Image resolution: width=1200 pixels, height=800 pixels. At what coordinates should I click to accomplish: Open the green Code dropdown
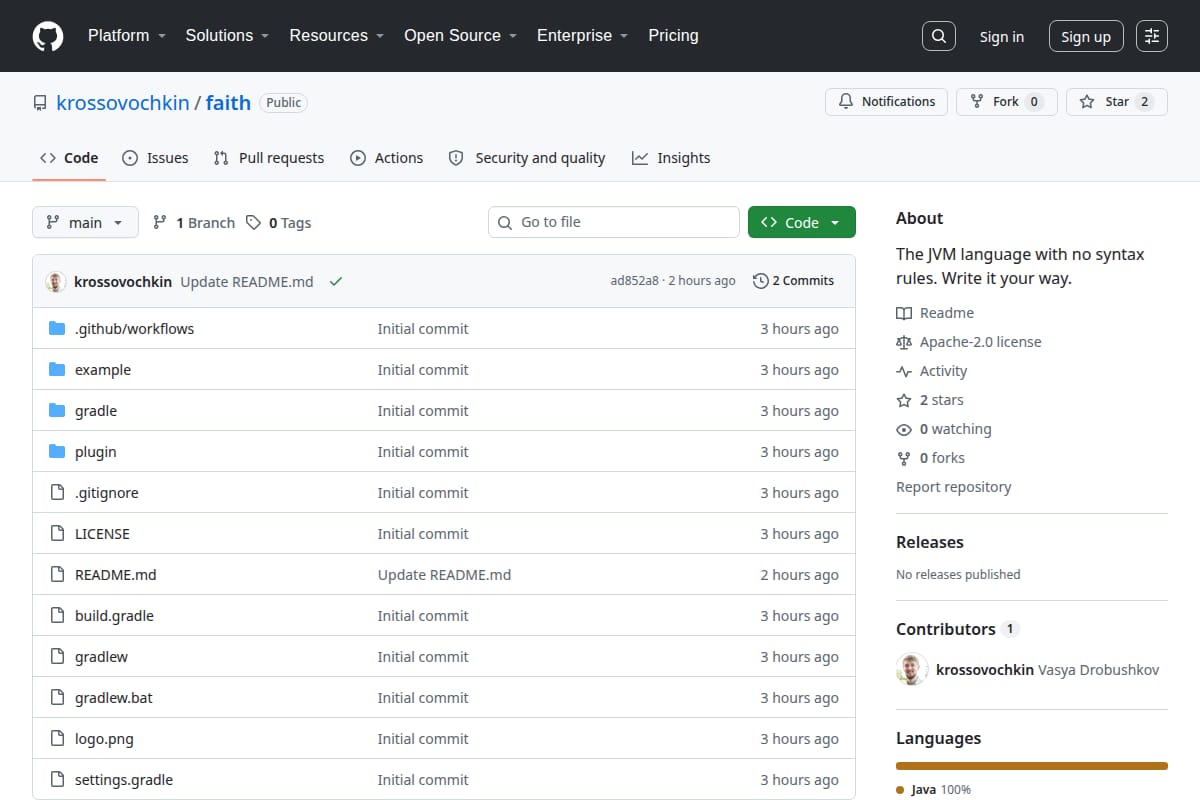(802, 223)
